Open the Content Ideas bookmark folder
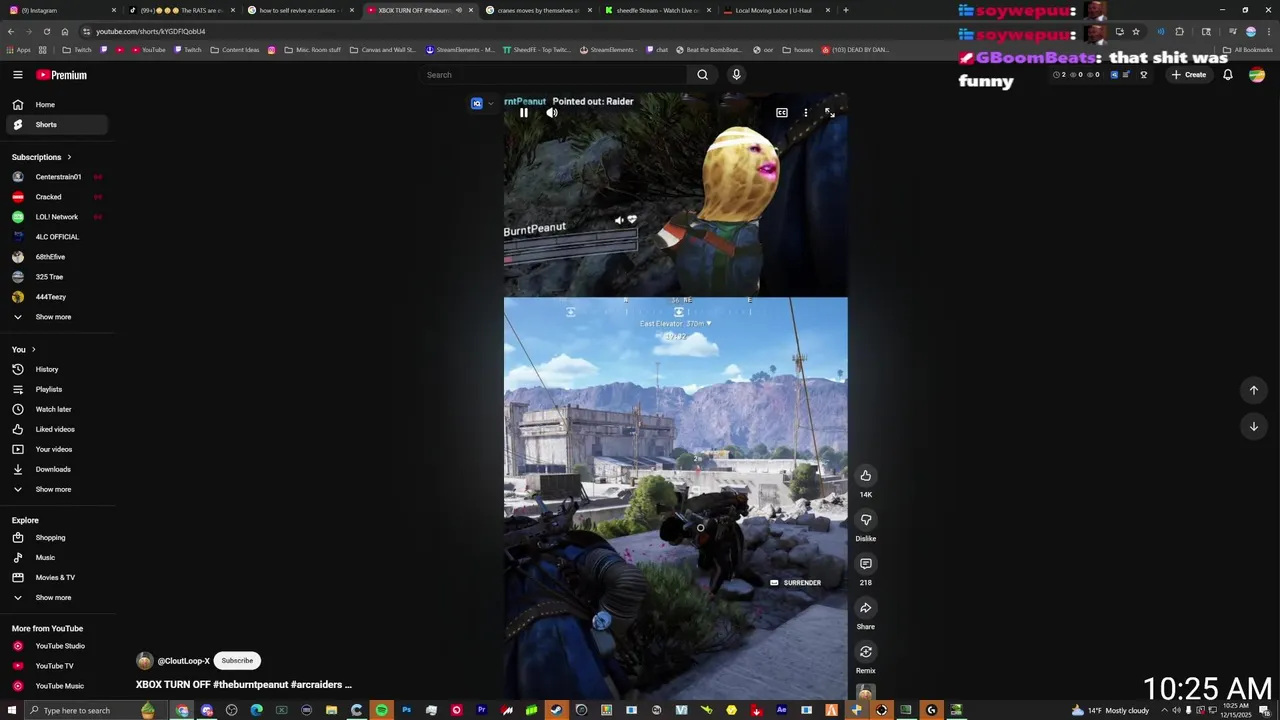Screen dimensions: 1280x720 [x=235, y=50]
